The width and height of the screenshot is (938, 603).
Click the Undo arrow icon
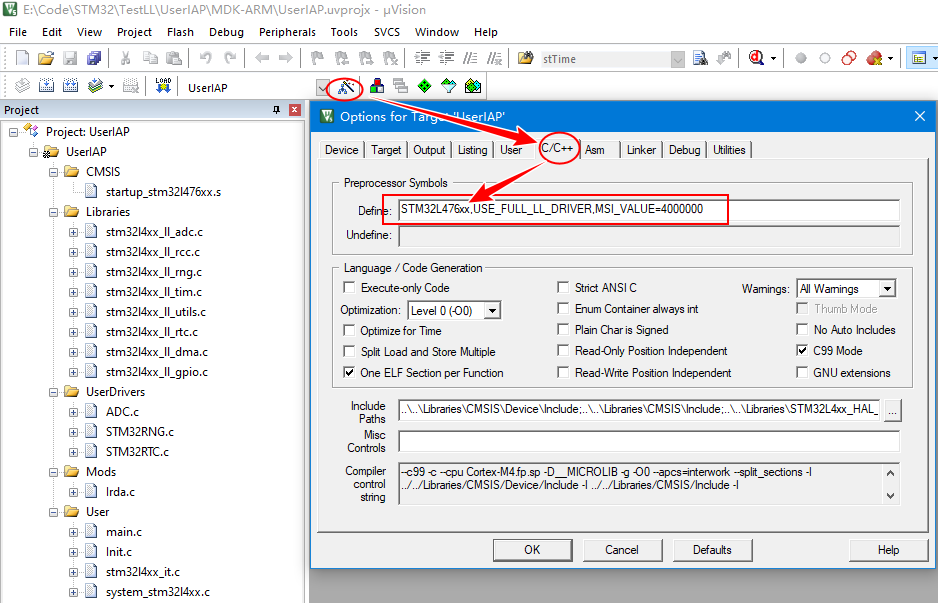point(206,58)
